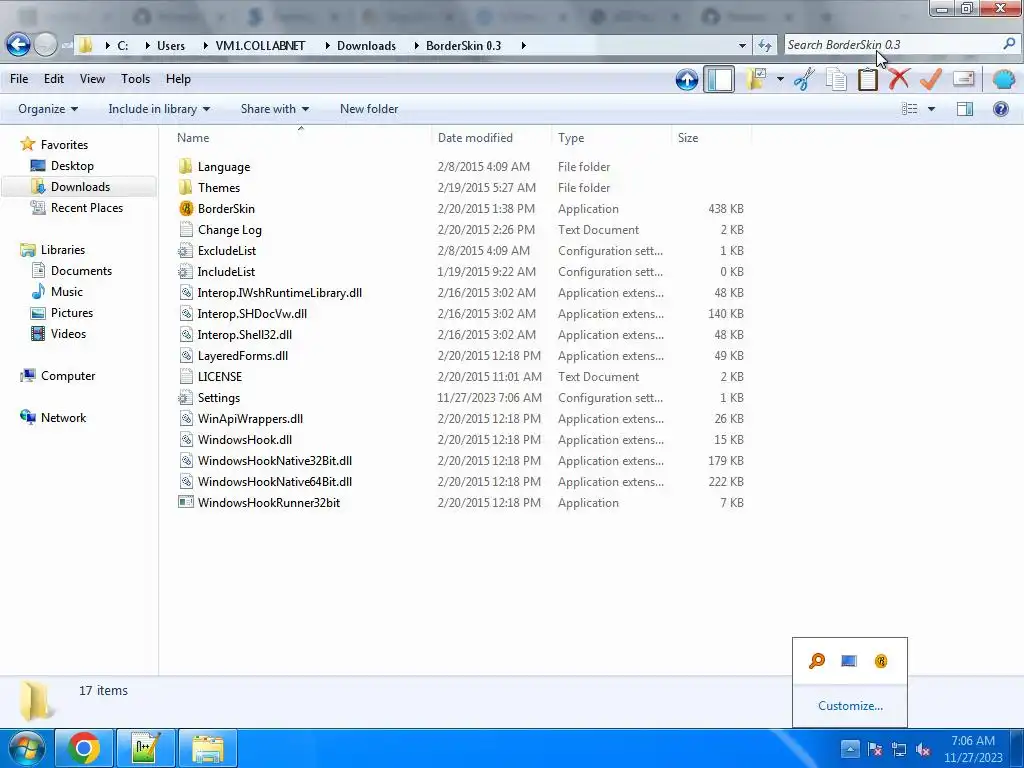The width and height of the screenshot is (1024, 768).
Task: Refresh the folder view
Action: (x=765, y=45)
